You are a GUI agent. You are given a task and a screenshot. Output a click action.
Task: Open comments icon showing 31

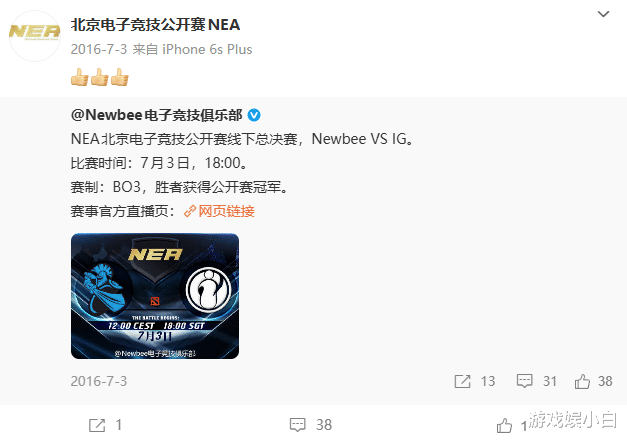tap(524, 381)
